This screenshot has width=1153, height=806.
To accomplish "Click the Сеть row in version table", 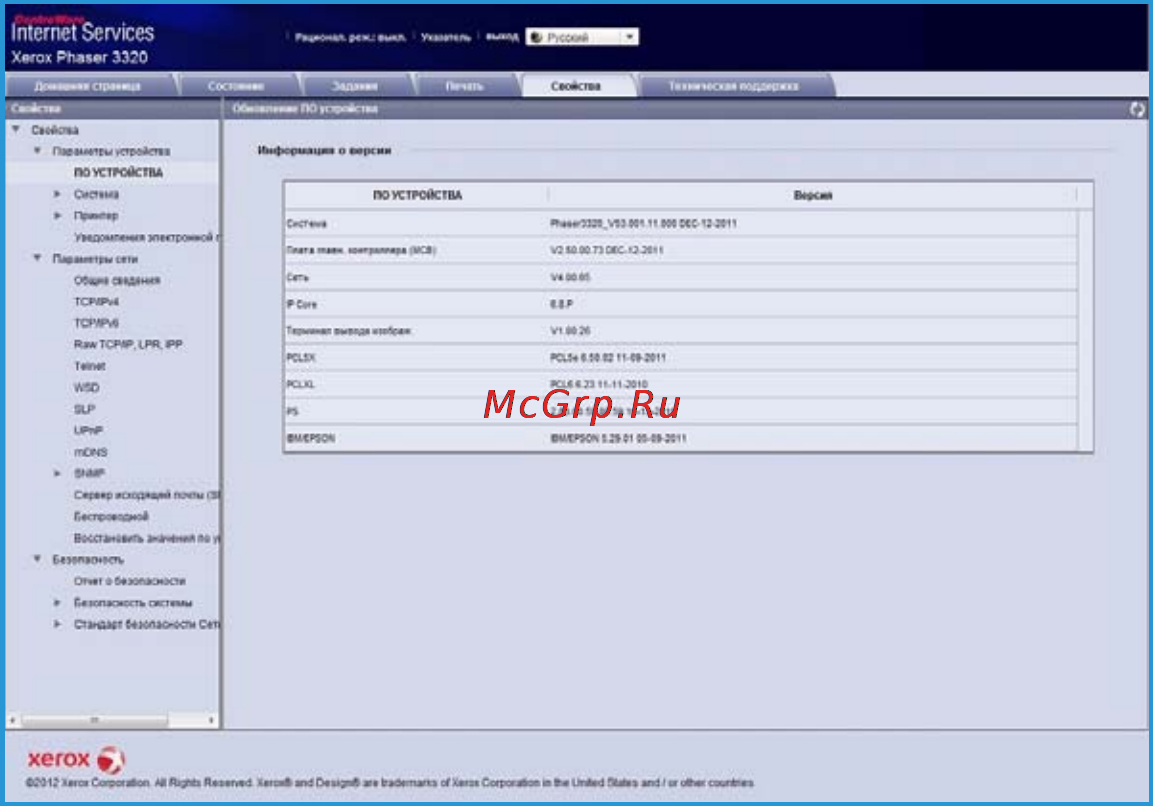I will [681, 277].
